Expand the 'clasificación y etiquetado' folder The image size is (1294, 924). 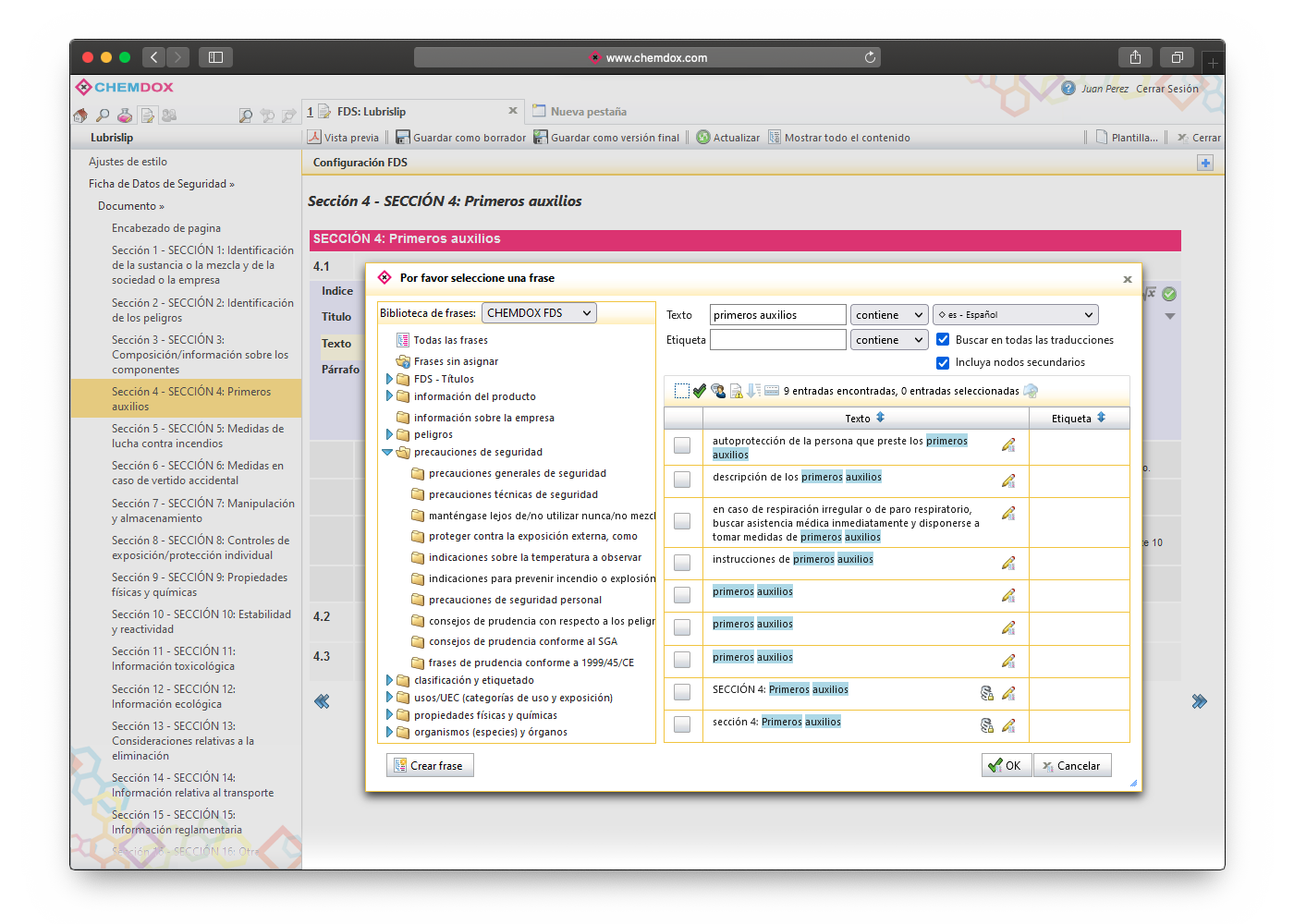[389, 680]
